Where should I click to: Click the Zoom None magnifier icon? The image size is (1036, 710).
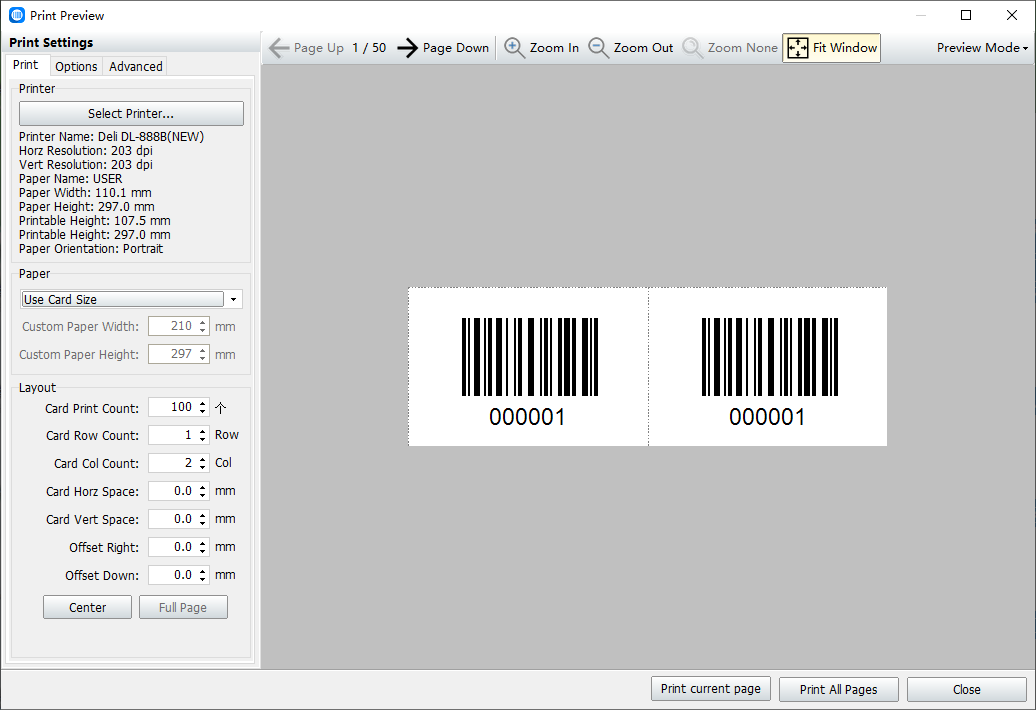point(692,48)
